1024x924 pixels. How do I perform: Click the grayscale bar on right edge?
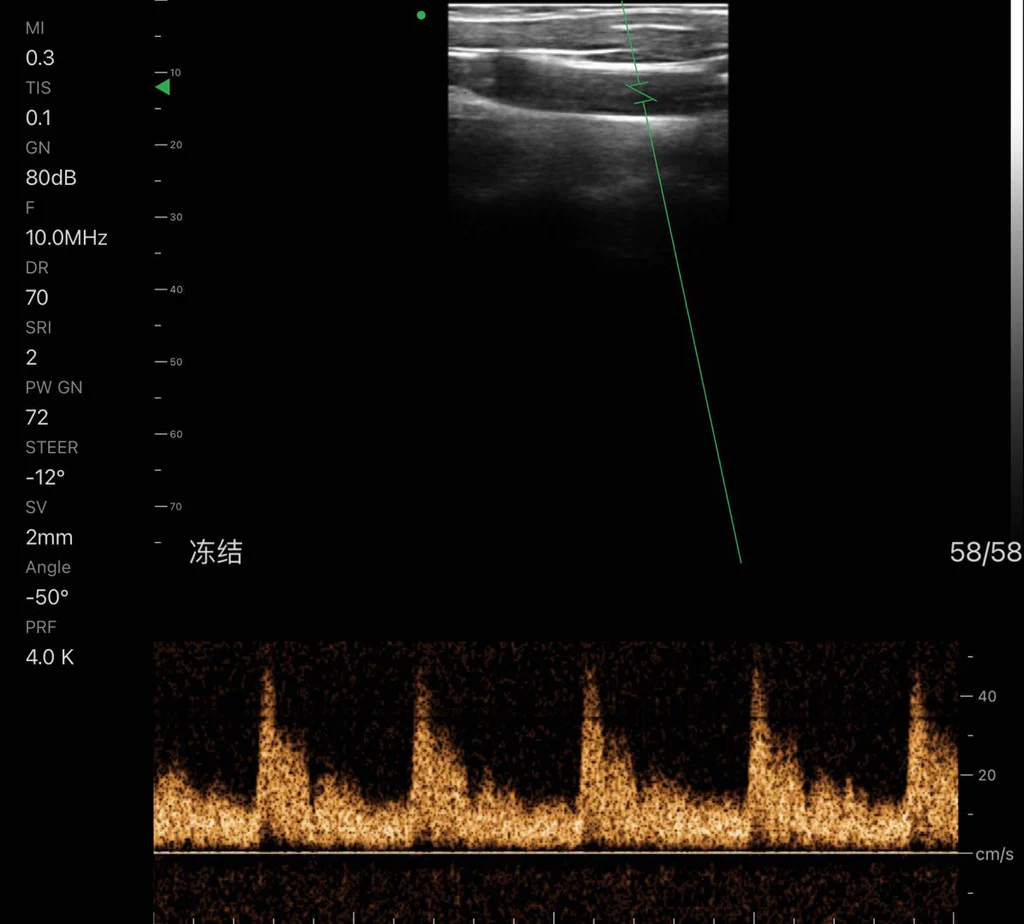coord(1017,261)
